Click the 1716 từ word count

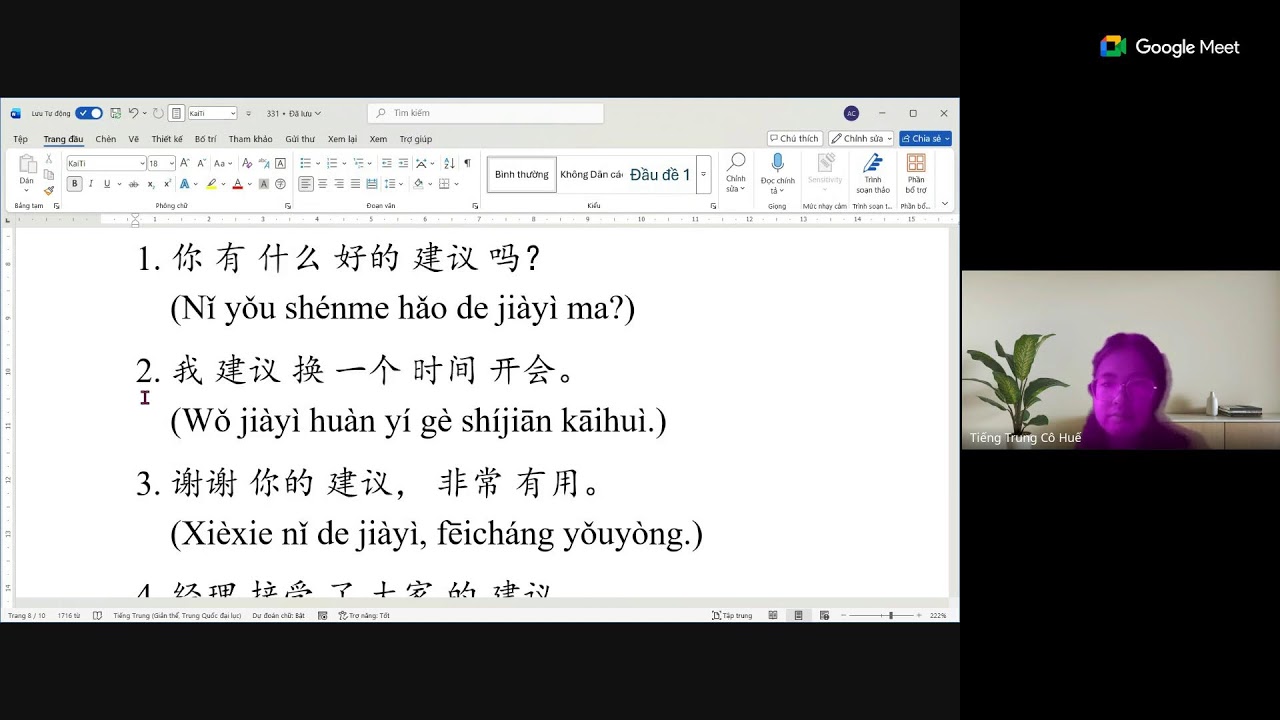pos(69,615)
